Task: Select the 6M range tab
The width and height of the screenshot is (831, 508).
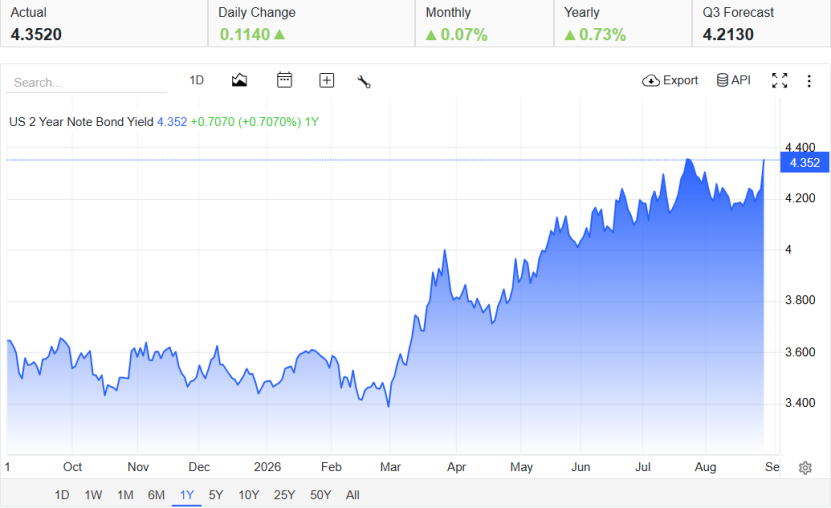Action: pos(156,495)
